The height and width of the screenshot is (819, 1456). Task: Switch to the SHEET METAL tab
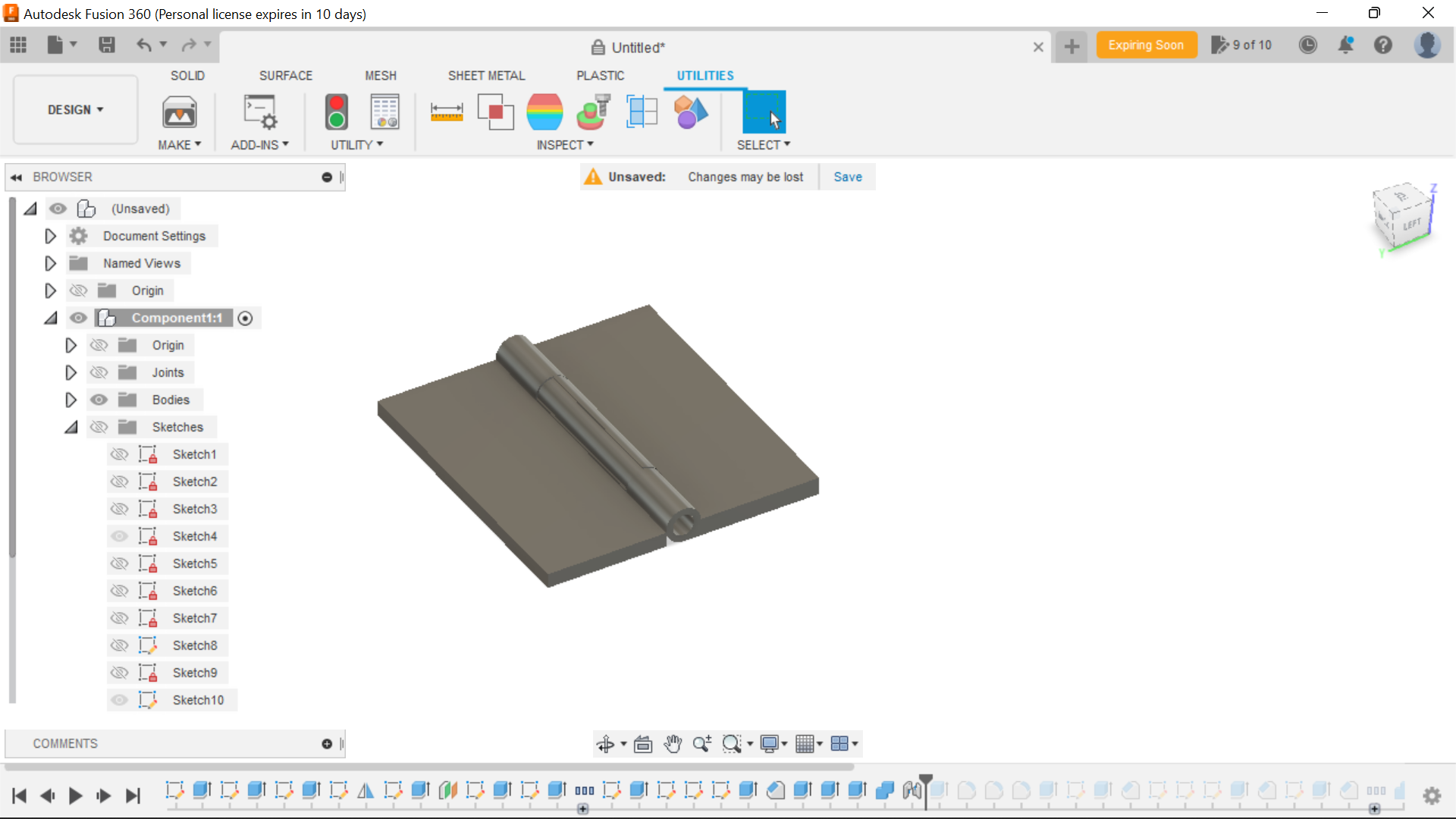tap(486, 75)
